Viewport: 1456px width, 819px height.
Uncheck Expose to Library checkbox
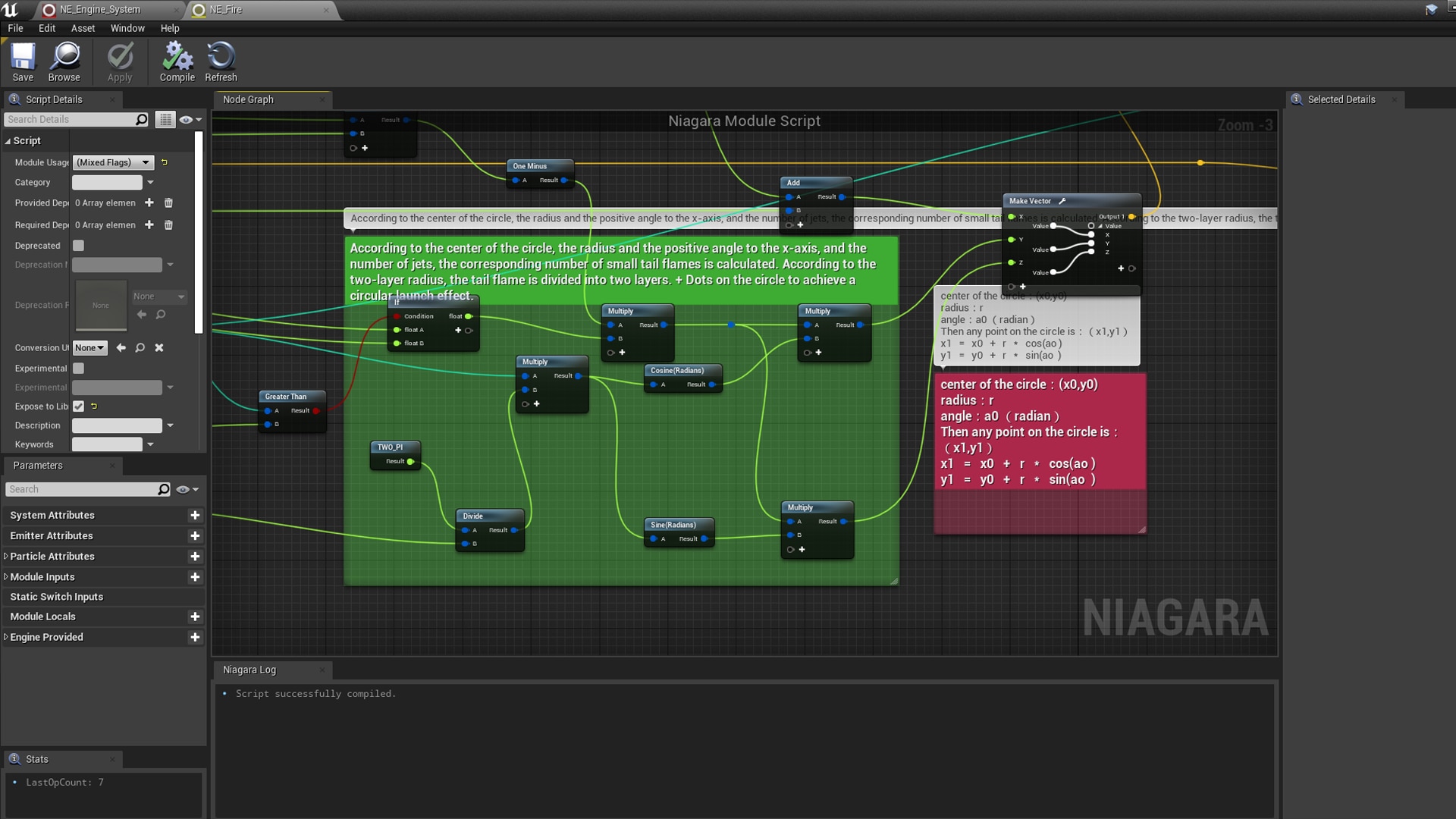point(78,406)
